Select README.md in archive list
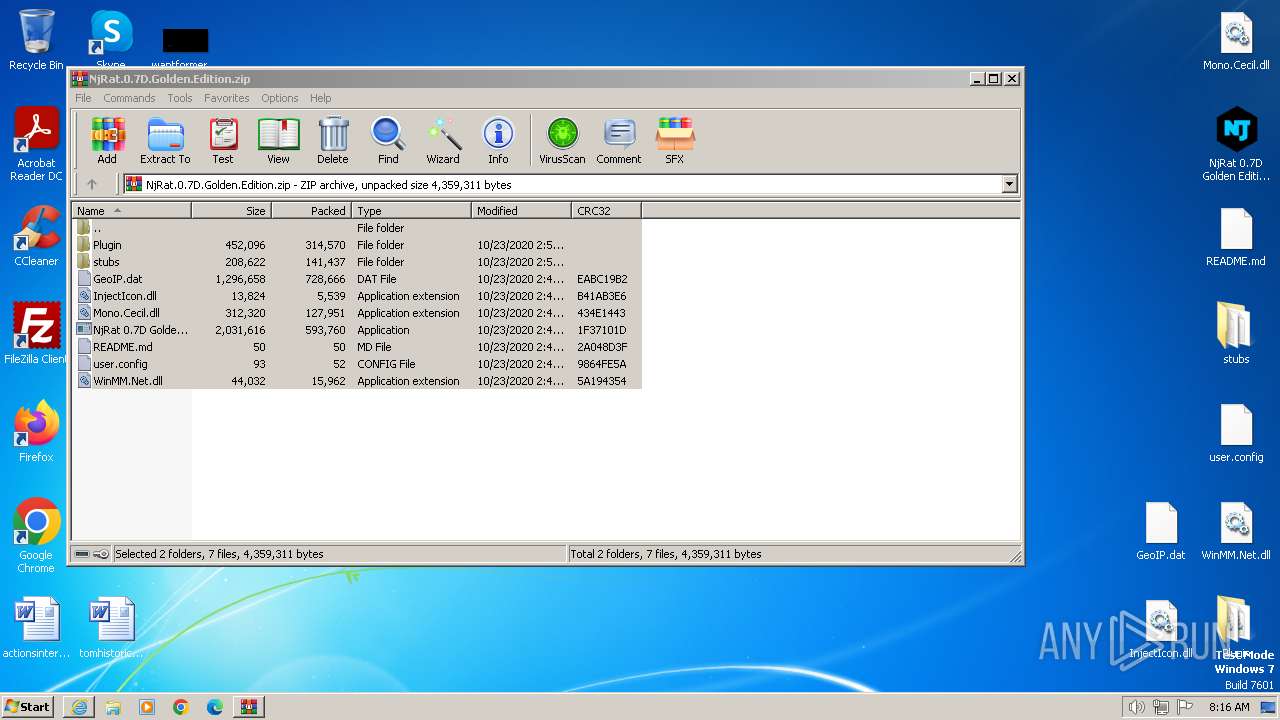1280x720 pixels. coord(357,347)
